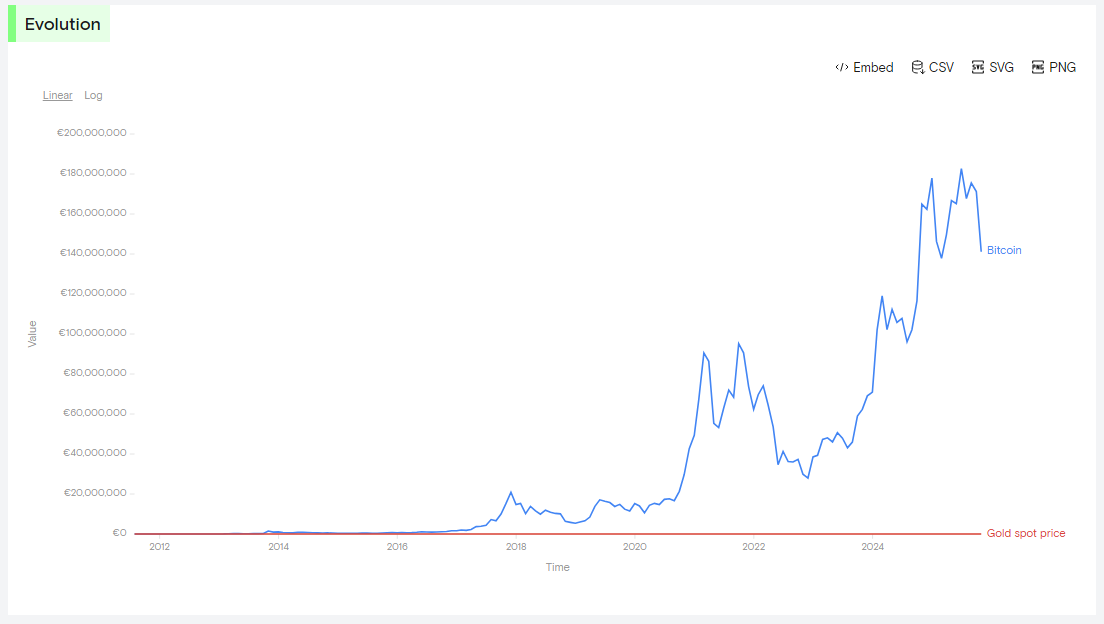Click the 2020 tick on the time axis
Viewport: 1104px width, 624px height.
click(x=635, y=547)
